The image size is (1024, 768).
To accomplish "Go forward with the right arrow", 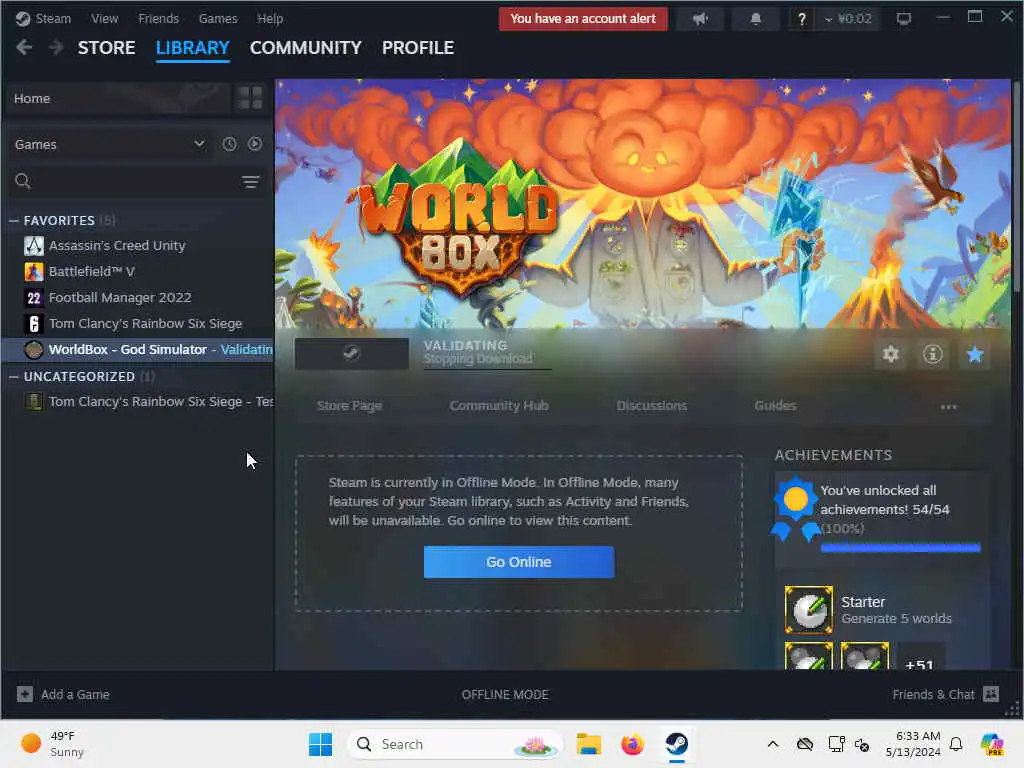I will pyautogui.click(x=56, y=48).
